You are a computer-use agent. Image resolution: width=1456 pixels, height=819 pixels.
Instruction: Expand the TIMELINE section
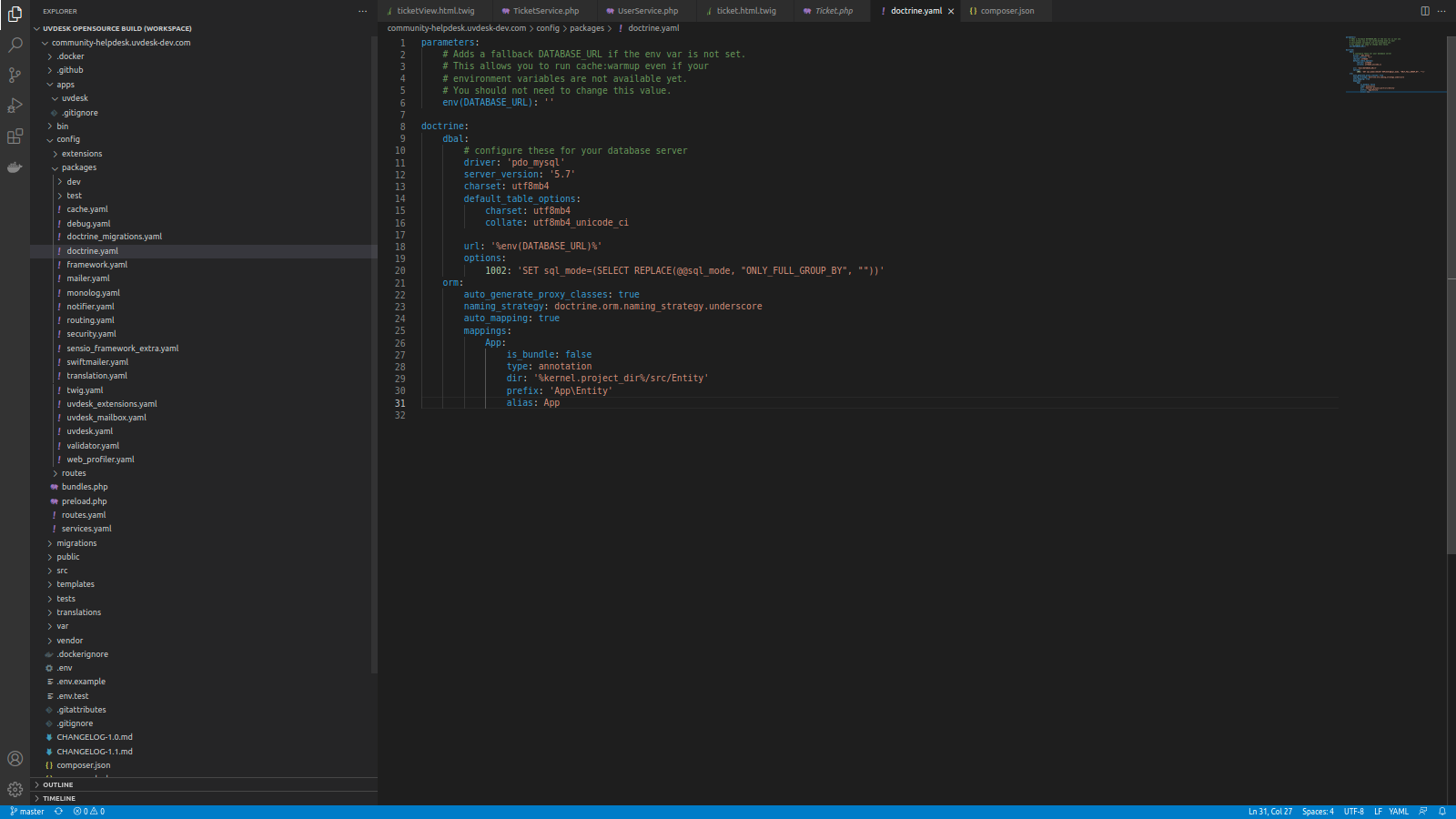pyautogui.click(x=59, y=798)
